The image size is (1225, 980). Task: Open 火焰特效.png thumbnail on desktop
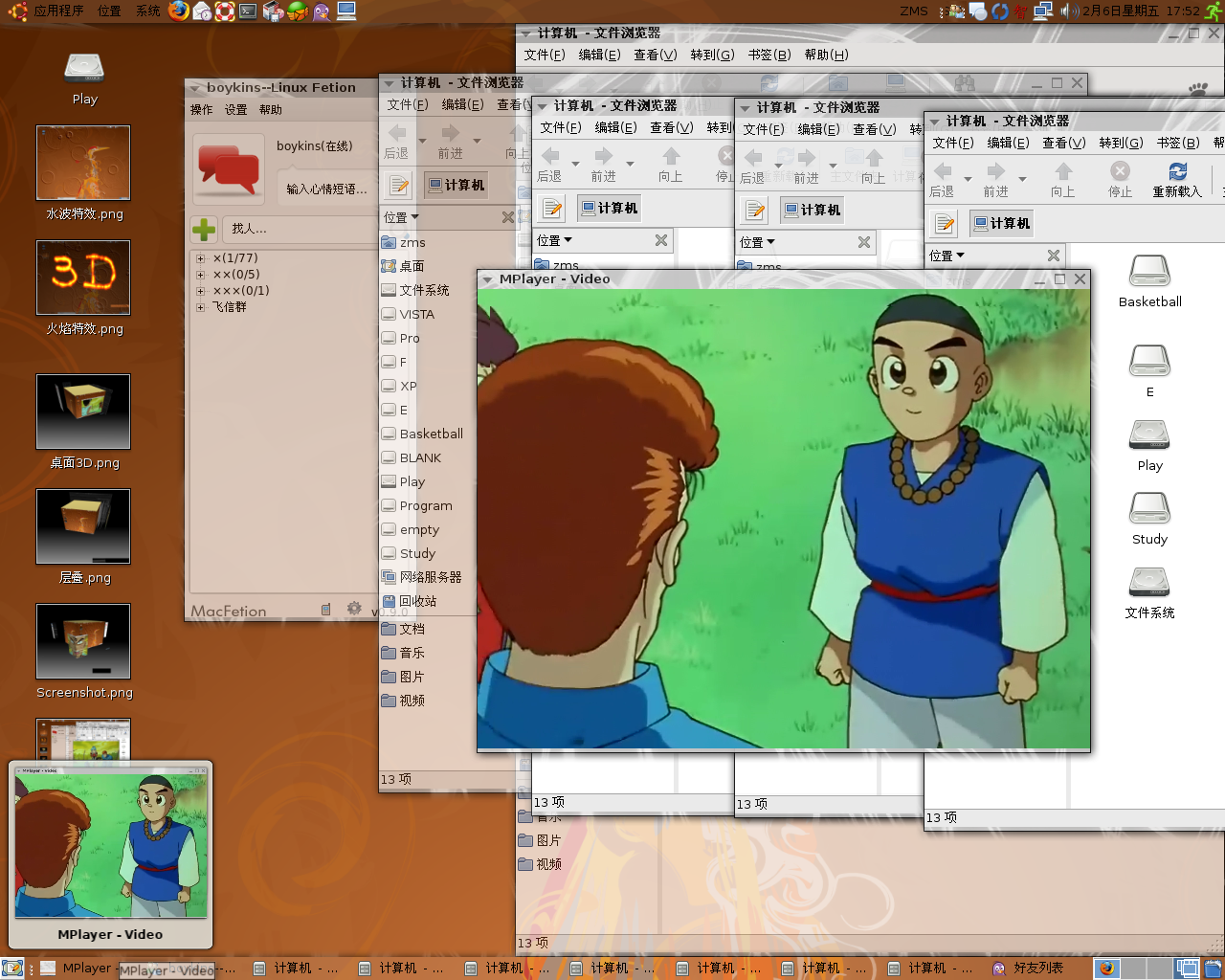pyautogui.click(x=83, y=278)
